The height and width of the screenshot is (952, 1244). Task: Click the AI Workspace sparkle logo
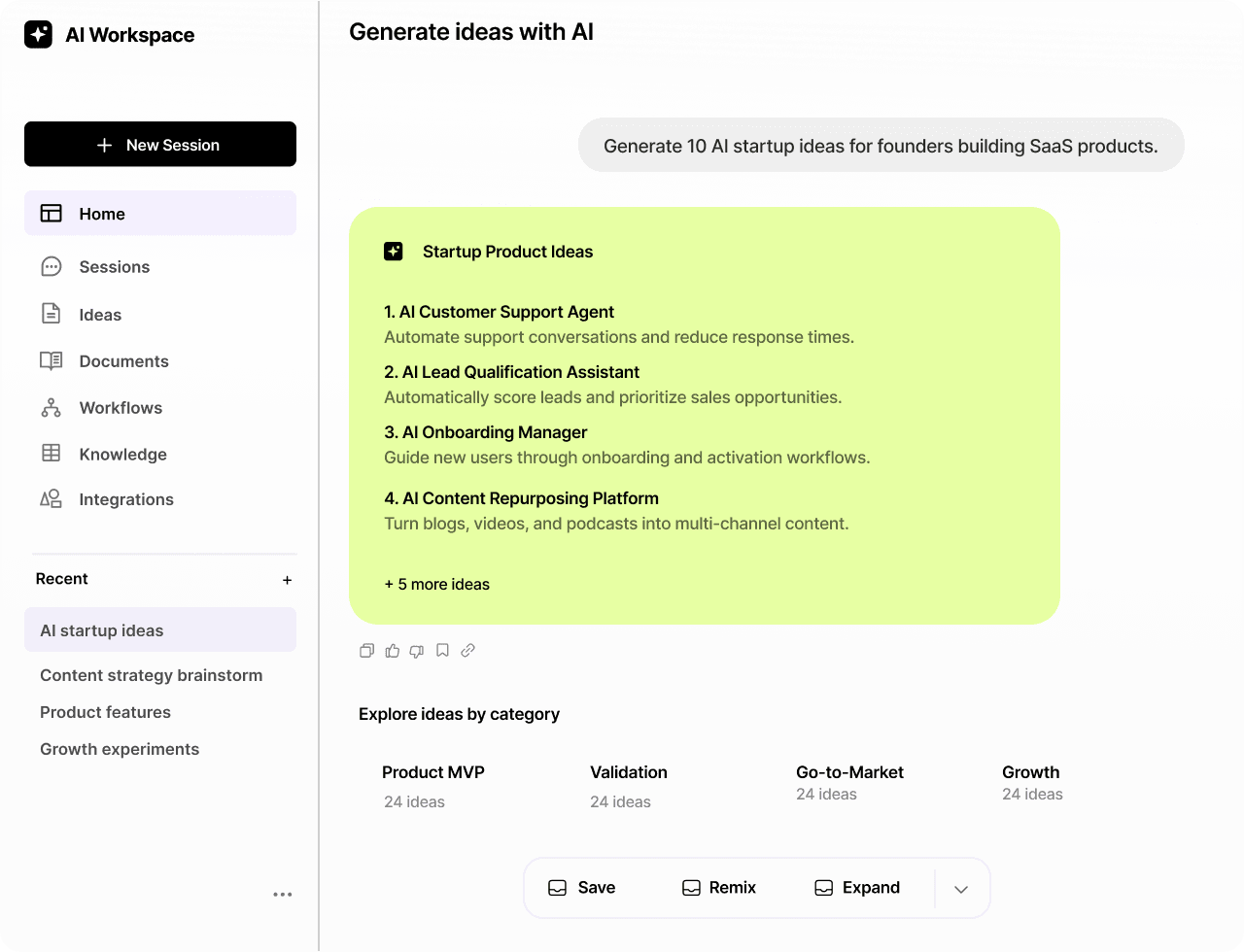pyautogui.click(x=38, y=34)
